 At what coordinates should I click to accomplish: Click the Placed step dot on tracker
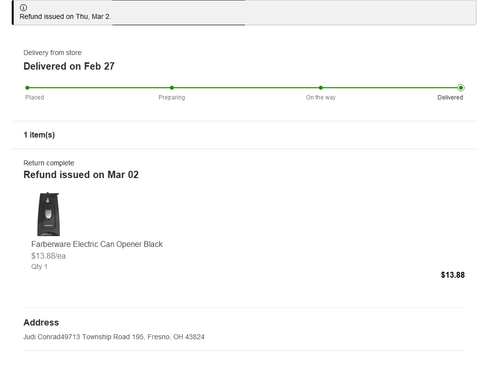(x=27, y=88)
